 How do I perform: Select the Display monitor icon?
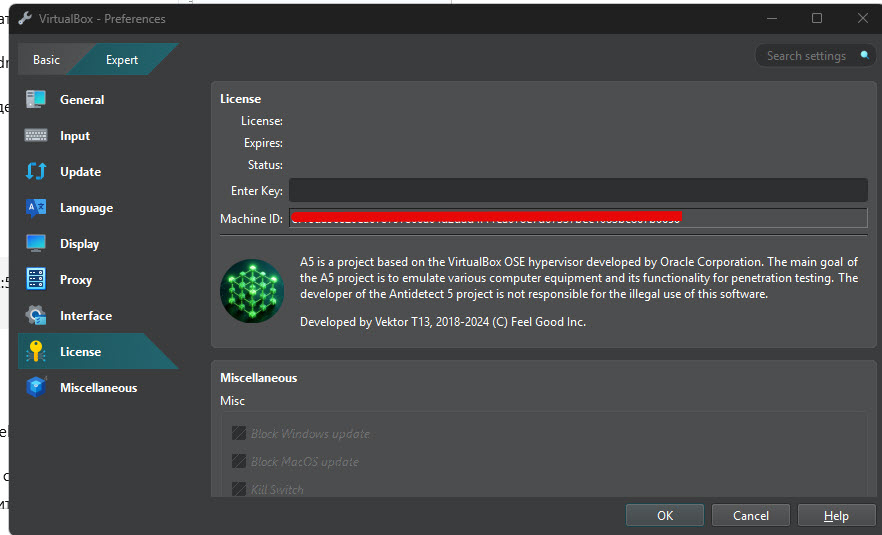(x=36, y=244)
